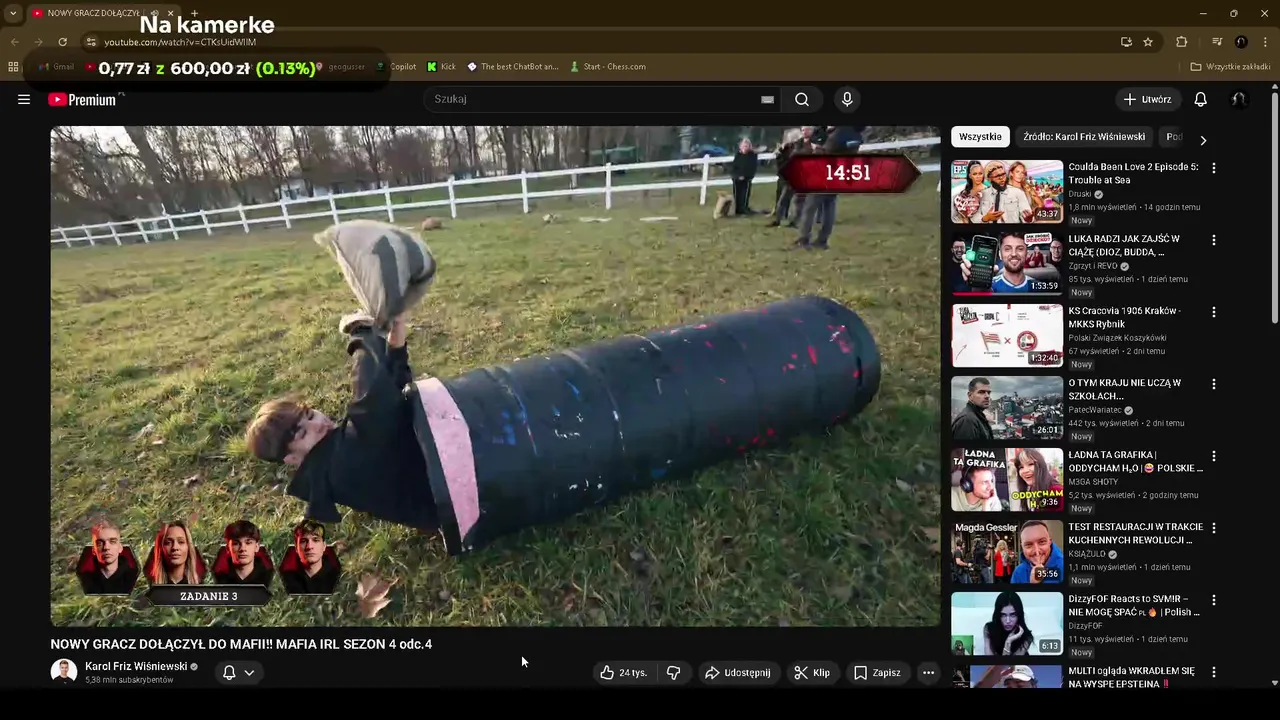Open The best ChatBot bookmark
Viewport: 1280px width, 720px height.
click(x=512, y=67)
